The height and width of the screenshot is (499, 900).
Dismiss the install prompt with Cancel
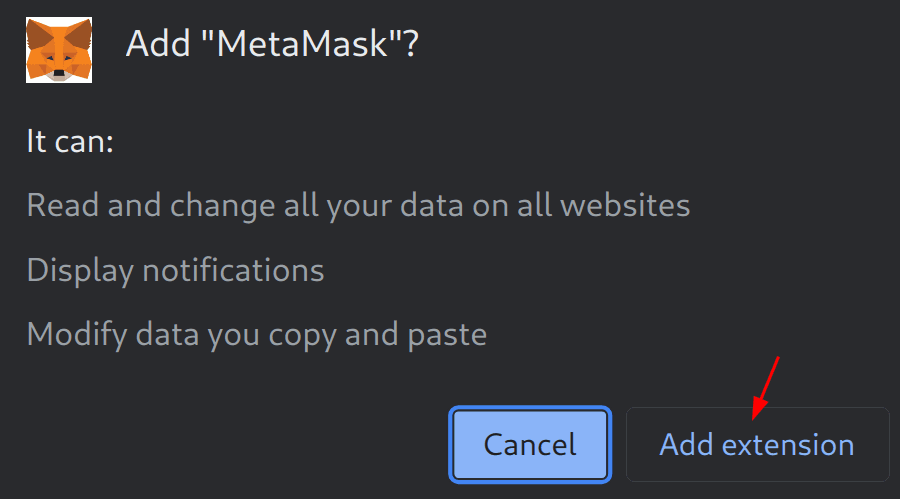click(x=530, y=444)
